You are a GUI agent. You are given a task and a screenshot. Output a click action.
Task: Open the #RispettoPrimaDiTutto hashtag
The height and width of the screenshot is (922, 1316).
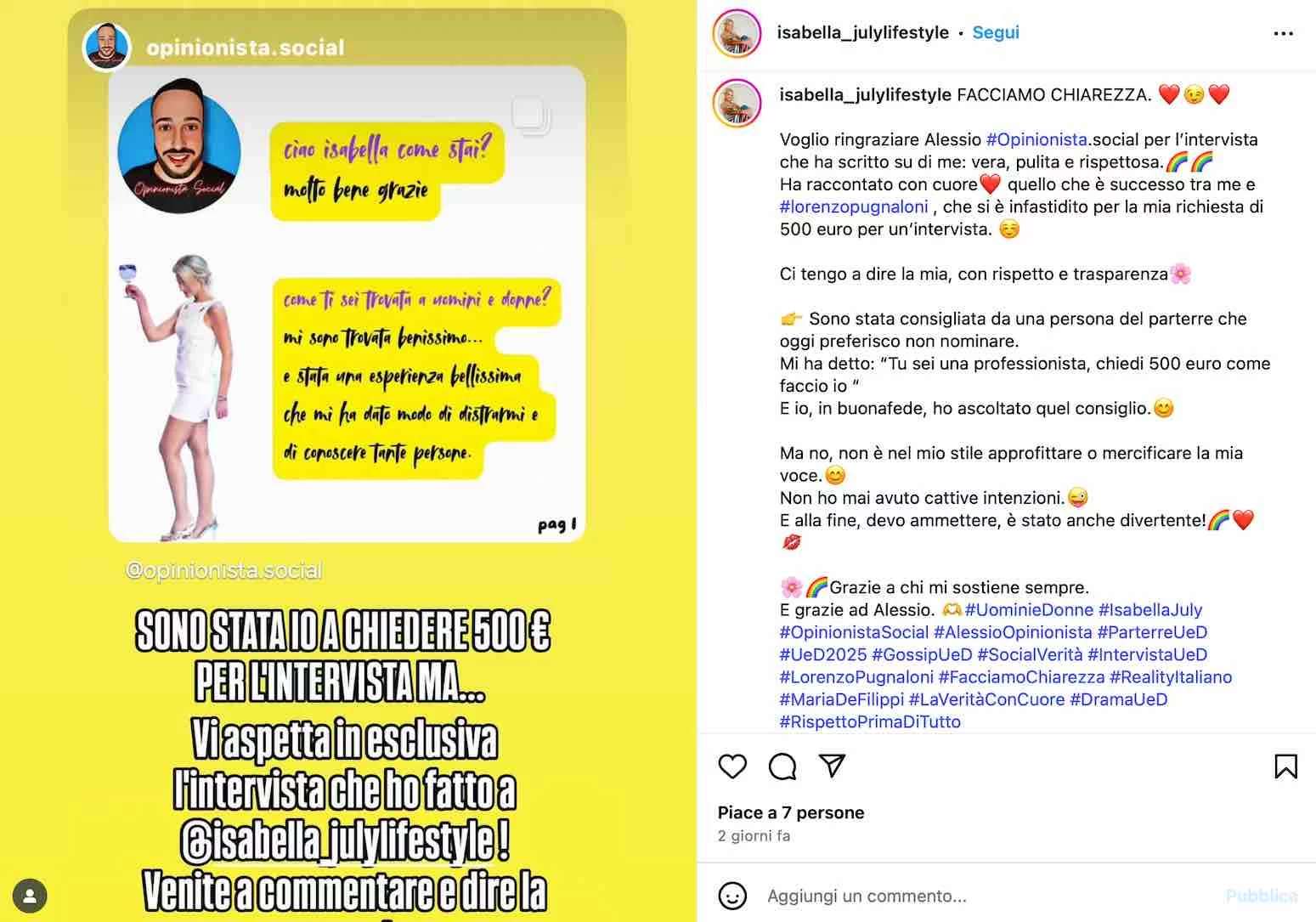[870, 721]
